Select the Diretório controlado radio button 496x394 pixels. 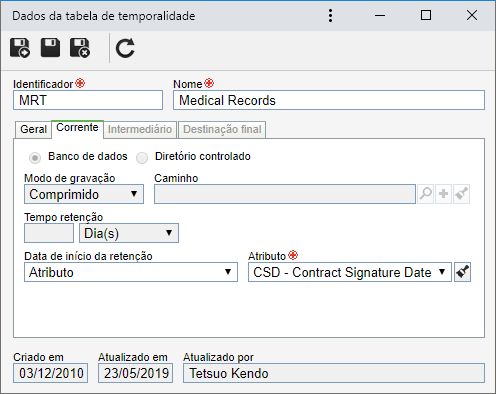coord(142,158)
